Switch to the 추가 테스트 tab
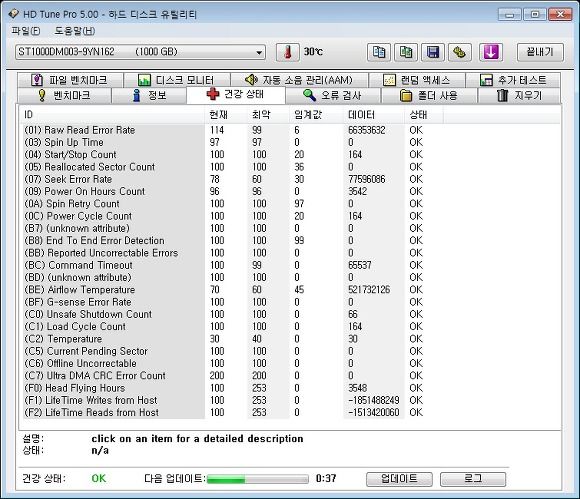The height and width of the screenshot is (499, 580). click(x=513, y=80)
